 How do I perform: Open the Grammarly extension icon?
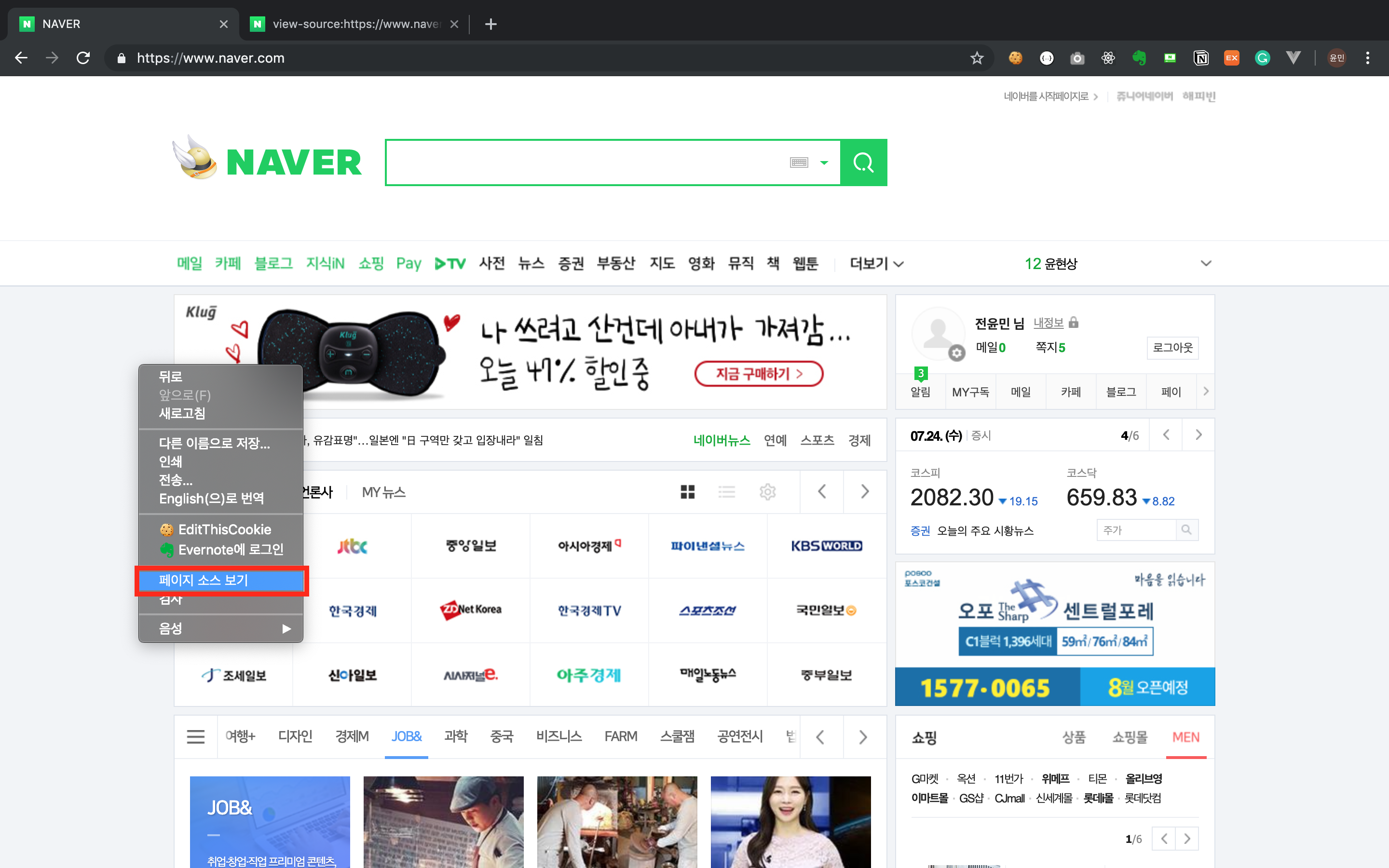point(1262,58)
